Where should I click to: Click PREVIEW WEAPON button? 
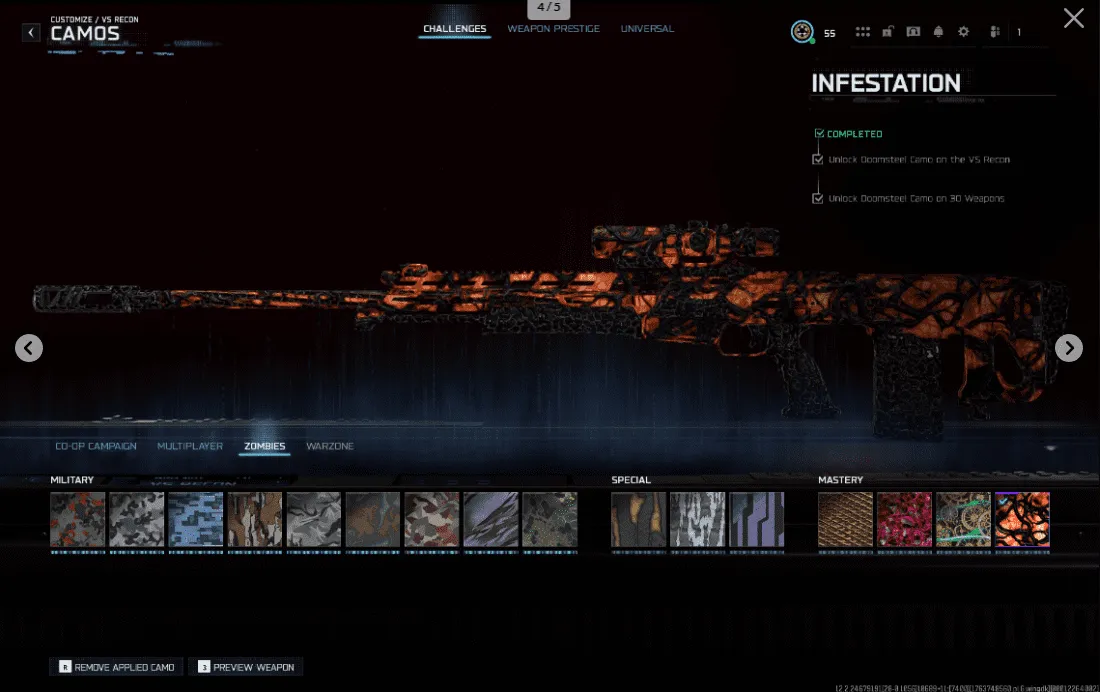pos(245,666)
